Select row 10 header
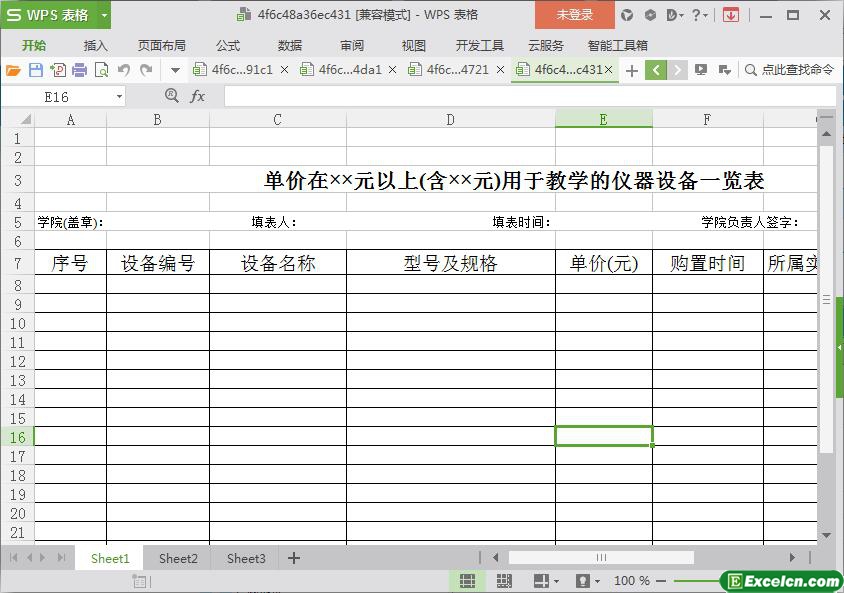The width and height of the screenshot is (844, 593). click(x=18, y=323)
